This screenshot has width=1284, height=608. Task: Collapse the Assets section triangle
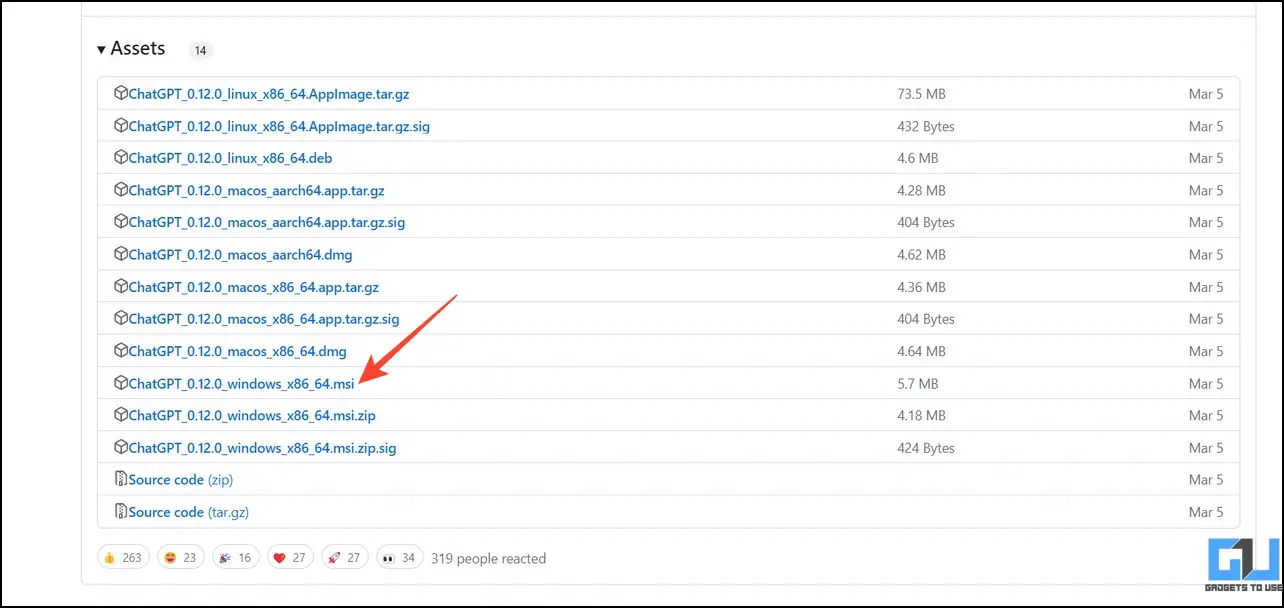102,49
